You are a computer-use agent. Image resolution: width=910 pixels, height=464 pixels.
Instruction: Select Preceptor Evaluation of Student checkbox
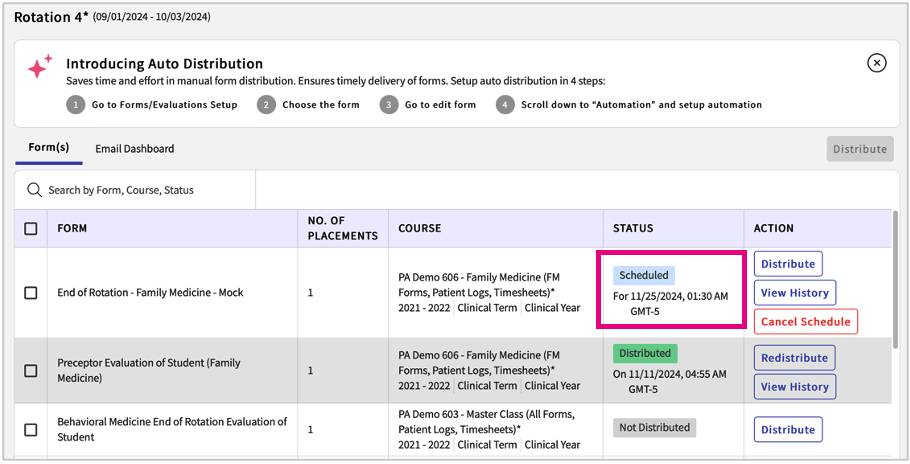click(31, 371)
